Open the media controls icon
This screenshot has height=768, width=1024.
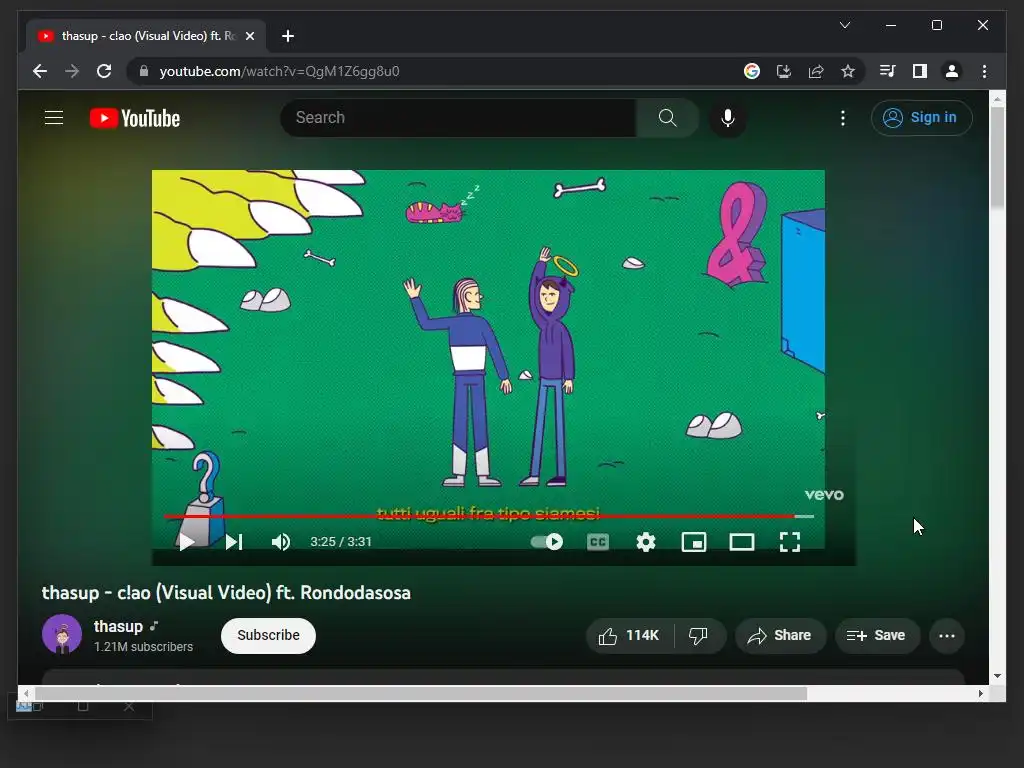point(888,71)
